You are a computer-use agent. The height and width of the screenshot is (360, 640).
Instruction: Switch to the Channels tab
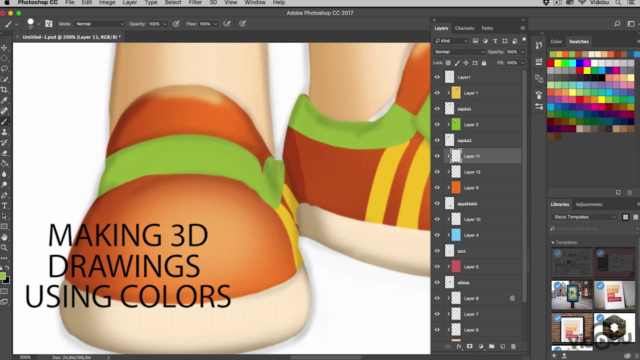[464, 28]
